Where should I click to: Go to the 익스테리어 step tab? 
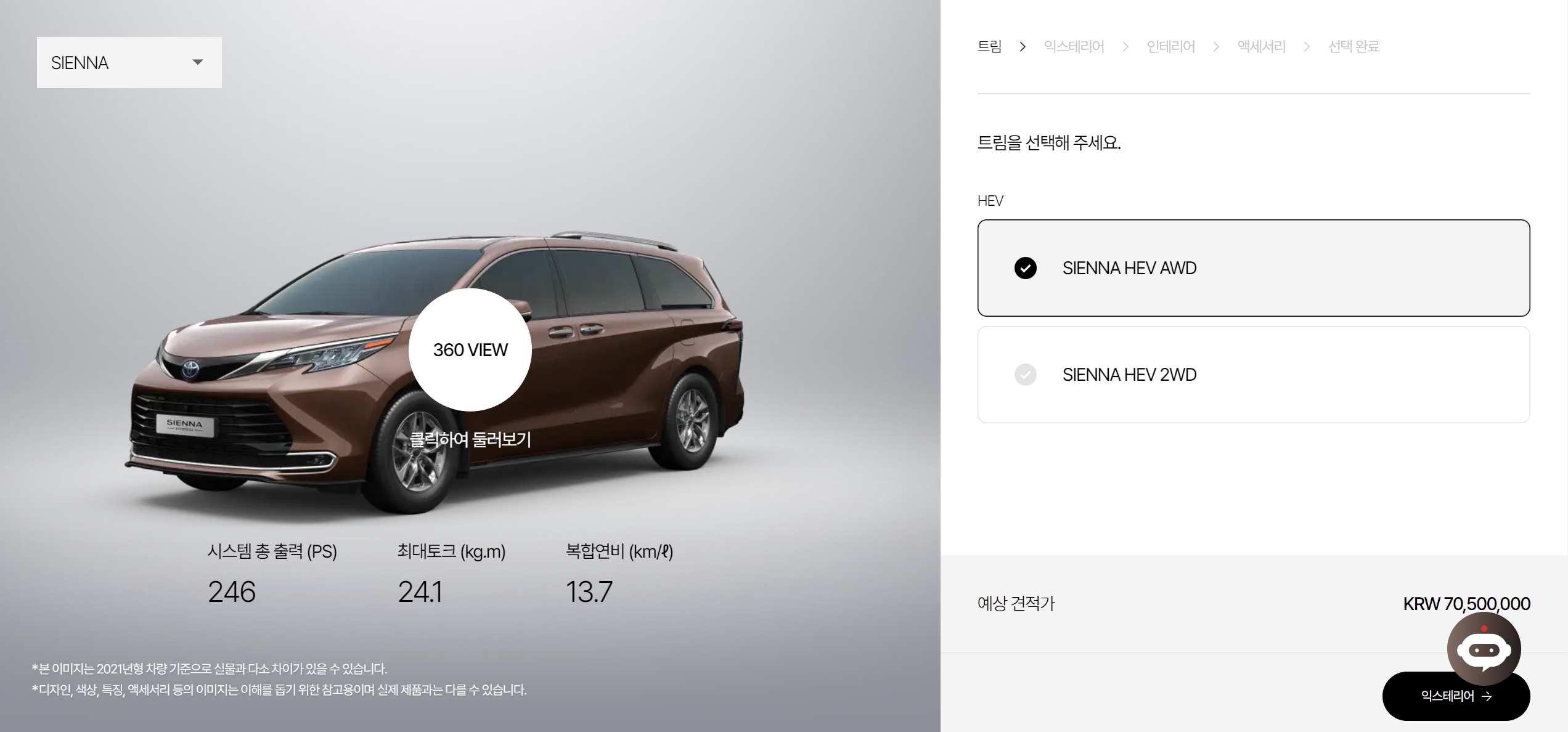1074,47
